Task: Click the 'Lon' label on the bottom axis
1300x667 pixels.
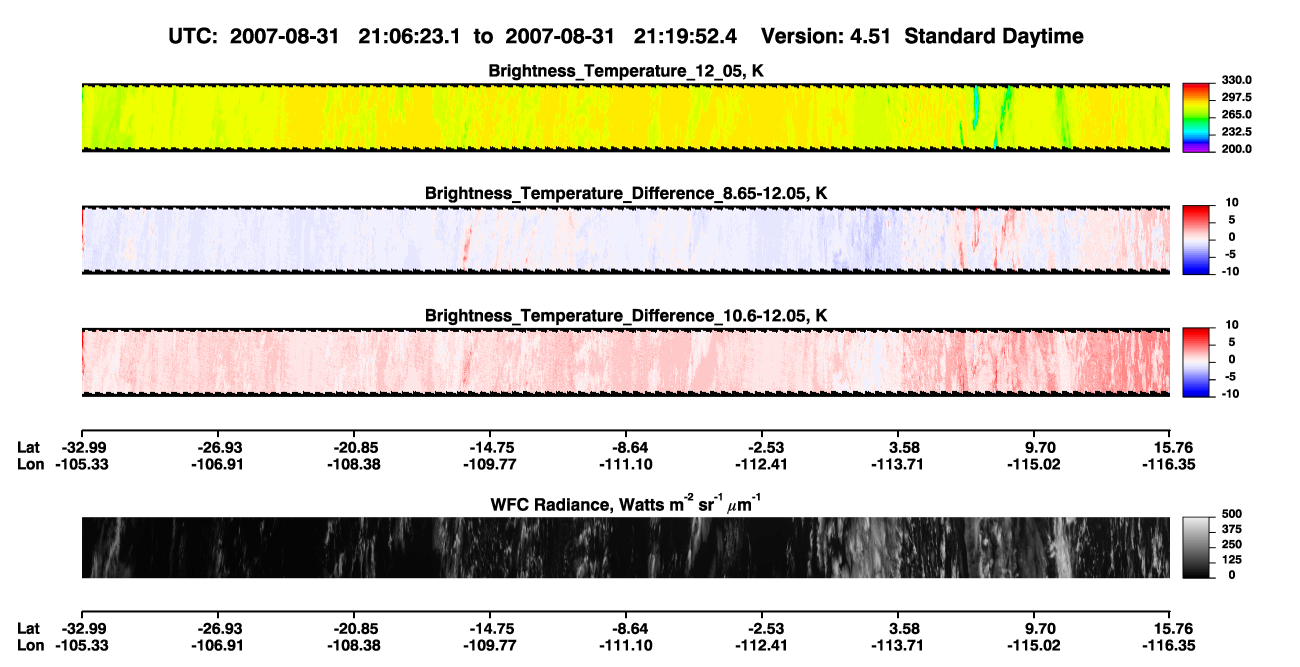Action: 31,646
